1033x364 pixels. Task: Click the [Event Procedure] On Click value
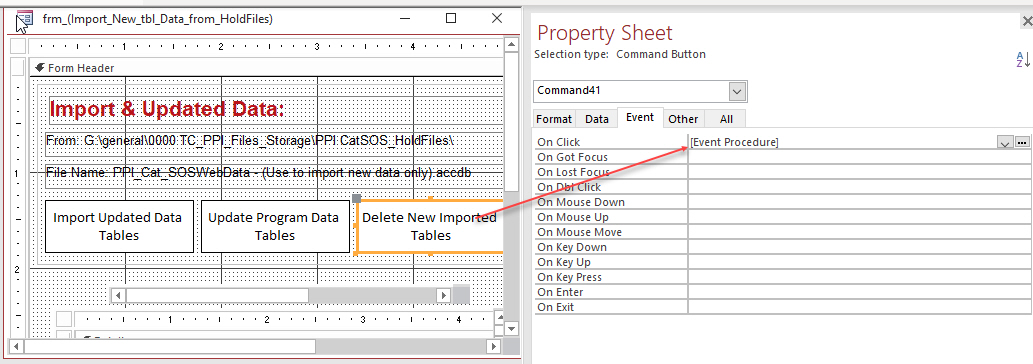734,142
